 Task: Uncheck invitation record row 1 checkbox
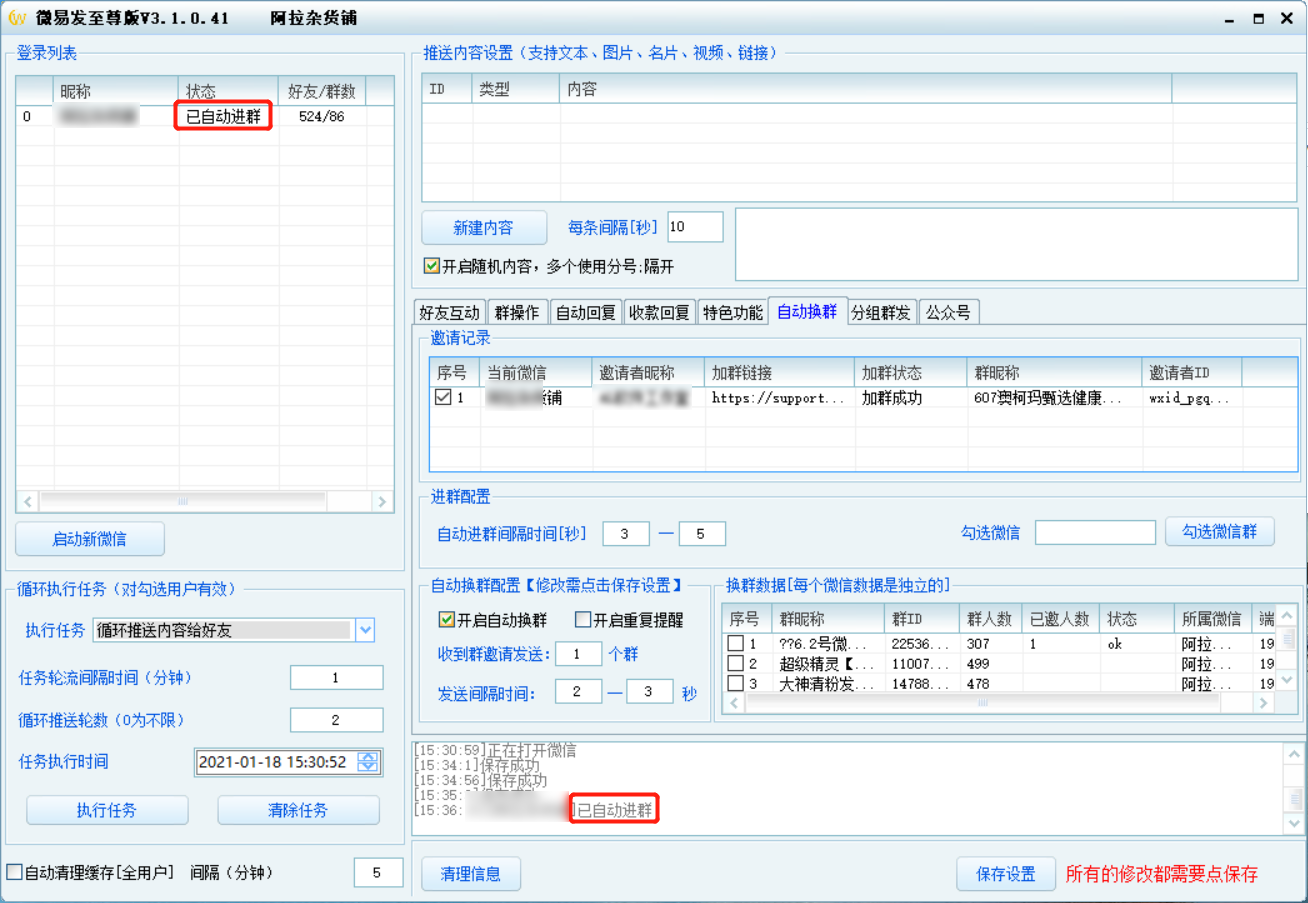pos(443,397)
